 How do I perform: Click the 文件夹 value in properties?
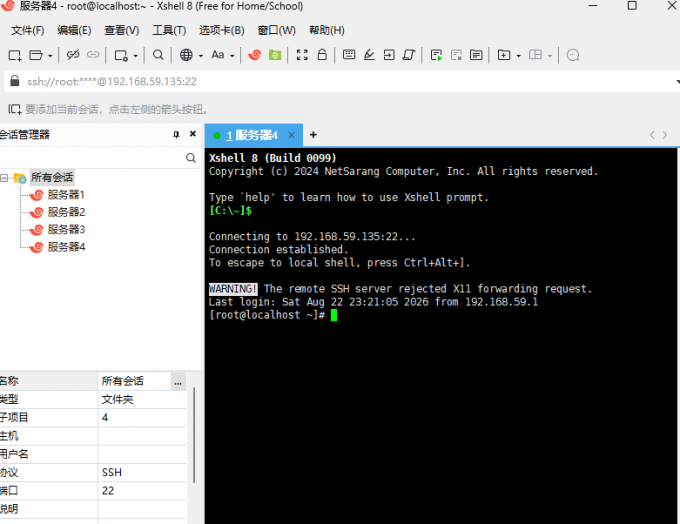point(118,400)
